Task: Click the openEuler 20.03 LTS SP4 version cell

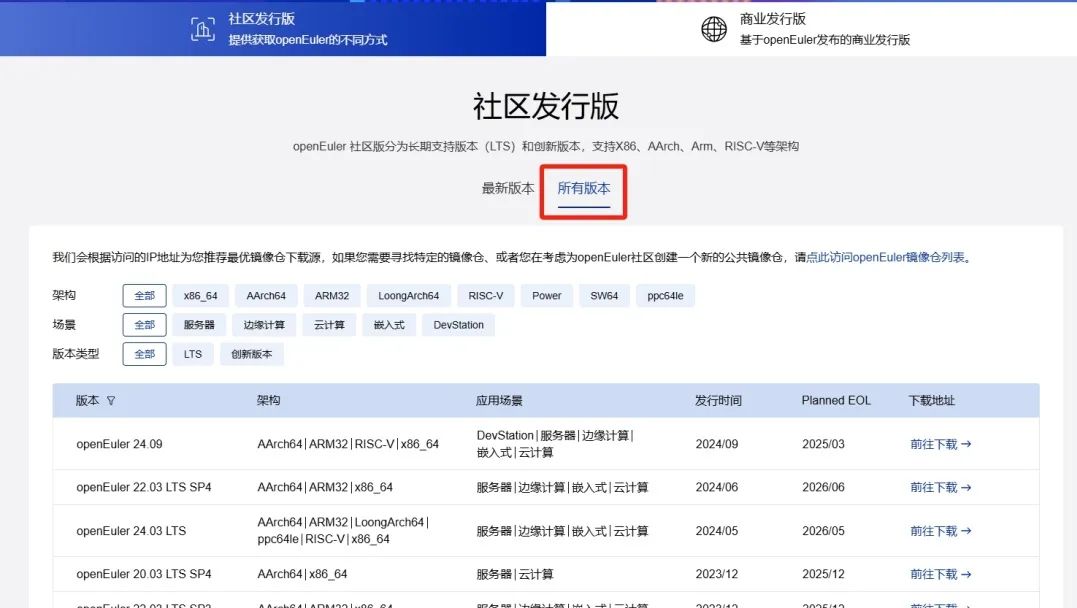Action: 144,574
